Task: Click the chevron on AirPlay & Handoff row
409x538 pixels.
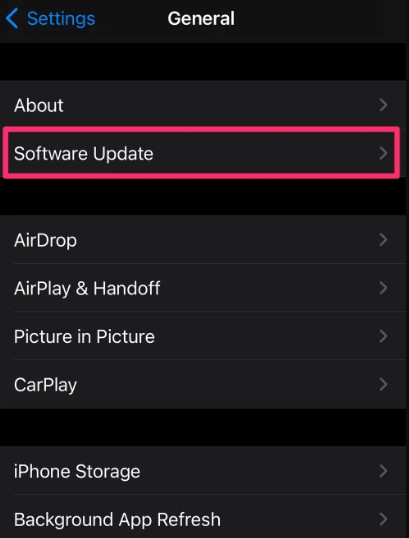Action: coord(383,288)
